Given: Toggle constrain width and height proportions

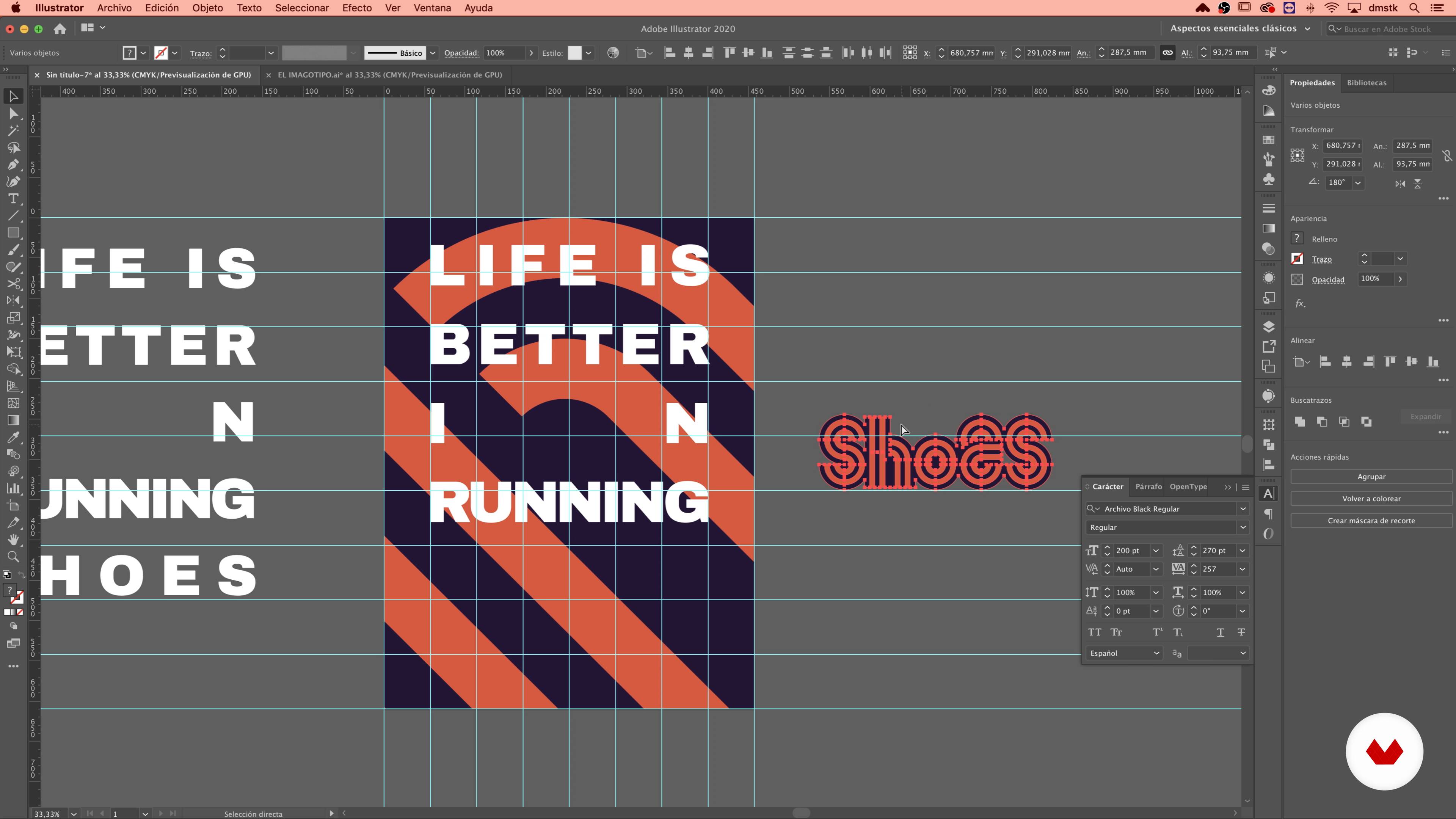Looking at the screenshot, I should click(1167, 53).
